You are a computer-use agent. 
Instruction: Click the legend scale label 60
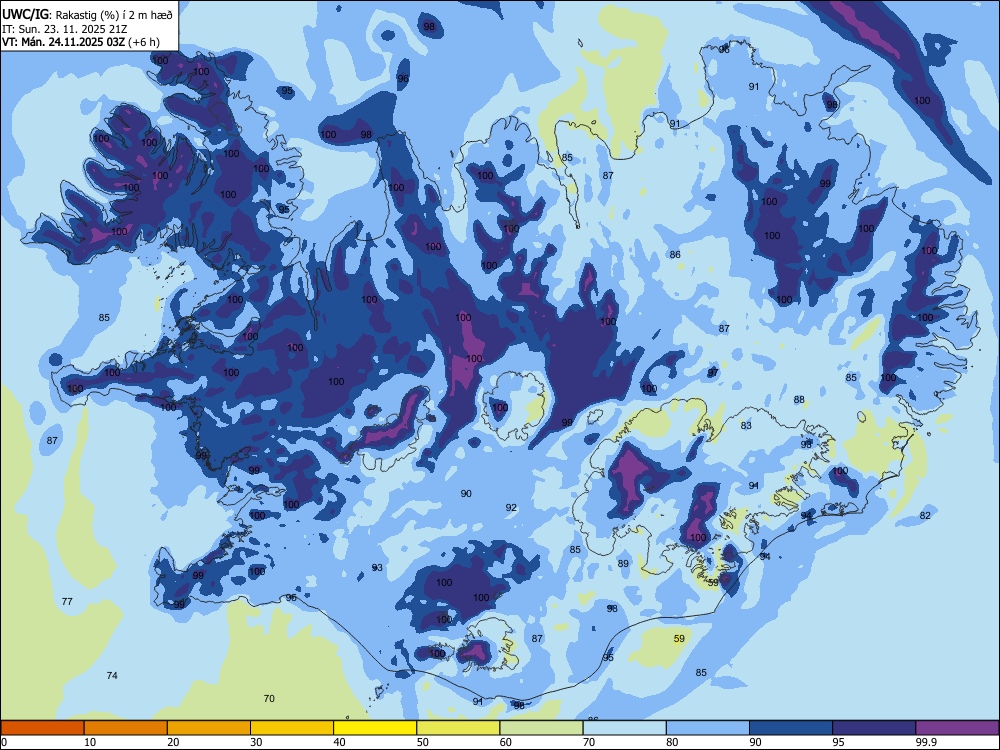(x=506, y=742)
